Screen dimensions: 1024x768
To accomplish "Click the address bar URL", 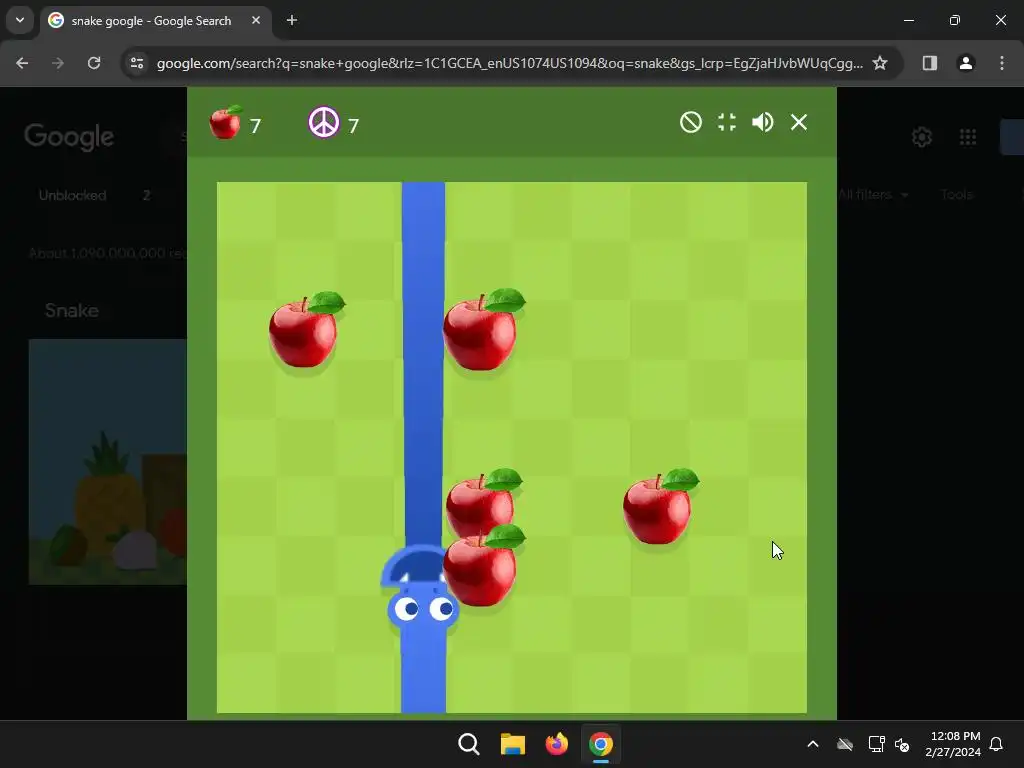I will [509, 63].
